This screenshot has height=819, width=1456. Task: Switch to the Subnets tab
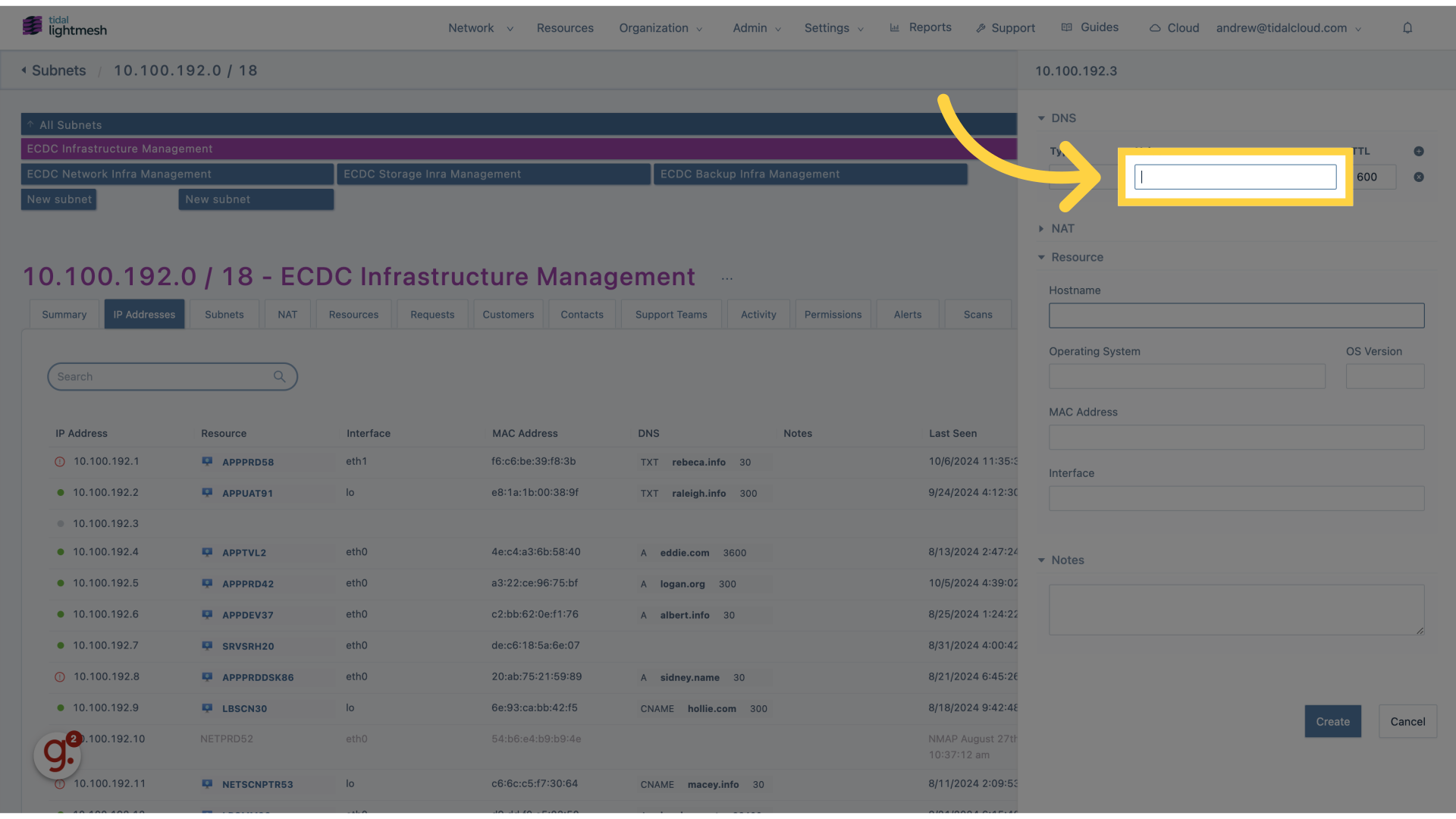224,314
